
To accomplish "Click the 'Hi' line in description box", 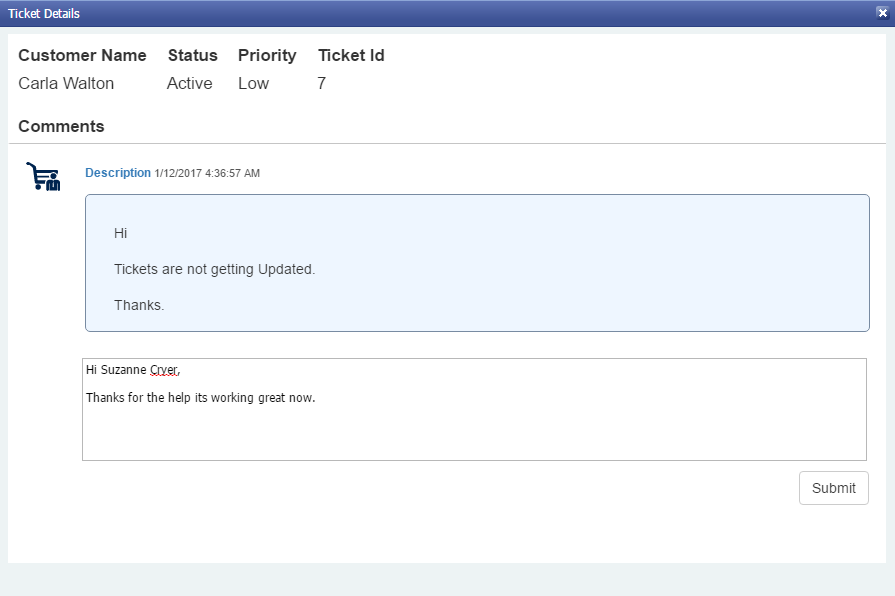I will [x=120, y=233].
